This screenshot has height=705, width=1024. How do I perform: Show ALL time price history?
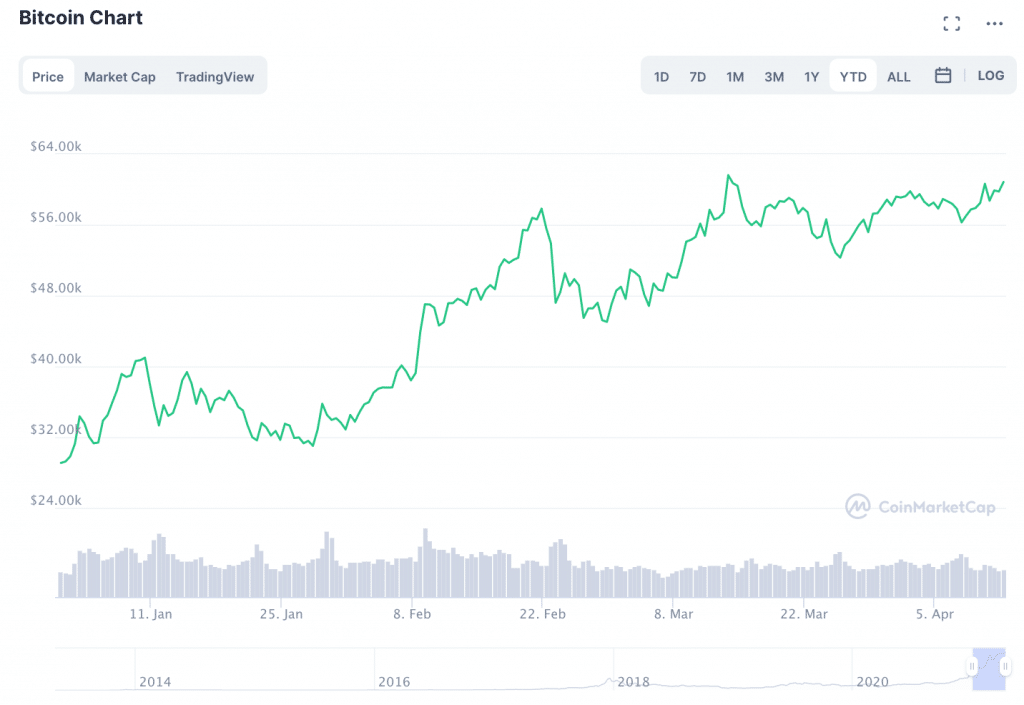(x=899, y=77)
